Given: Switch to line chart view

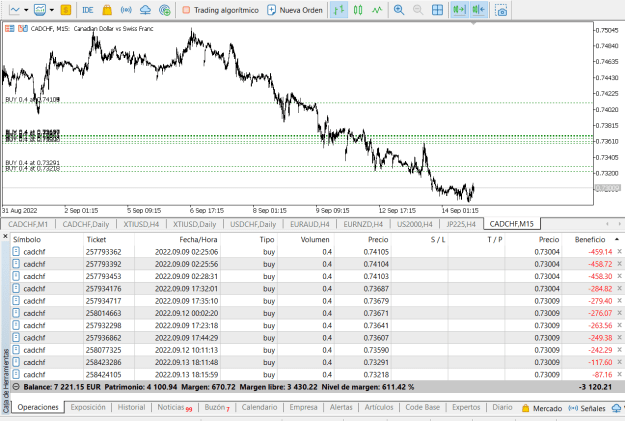Looking at the screenshot, I should (377, 10).
